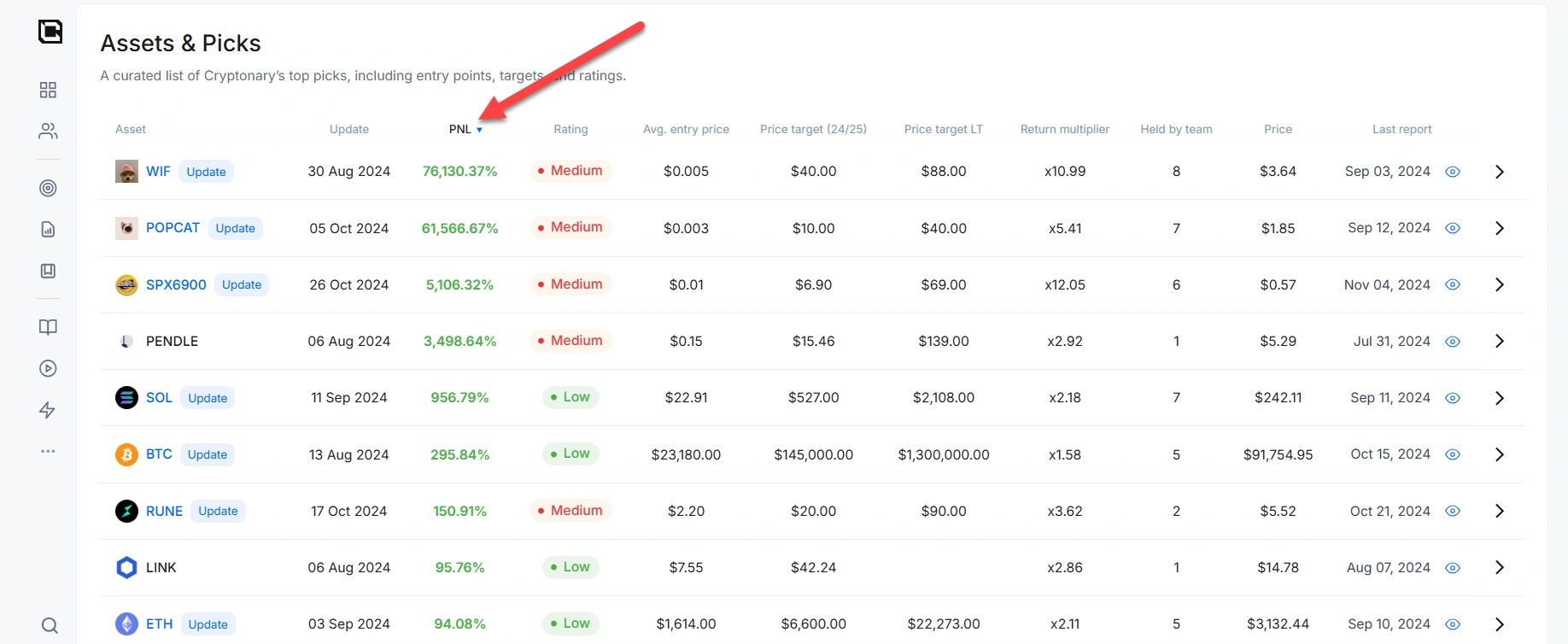Screen dimensions: 1568x644
Task: Expand the PENDLE row arrow
Action: click(1499, 341)
